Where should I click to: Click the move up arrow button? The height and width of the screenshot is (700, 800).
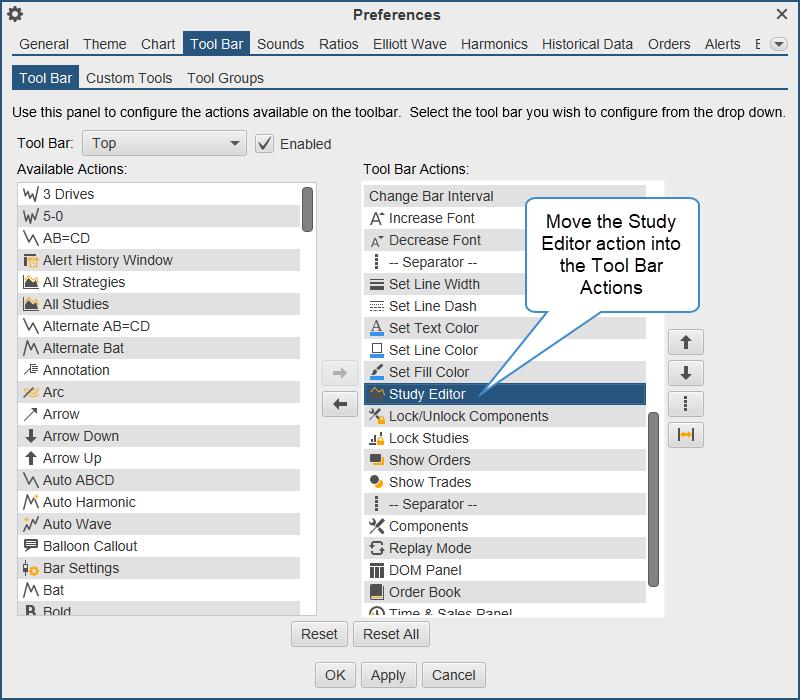point(686,342)
